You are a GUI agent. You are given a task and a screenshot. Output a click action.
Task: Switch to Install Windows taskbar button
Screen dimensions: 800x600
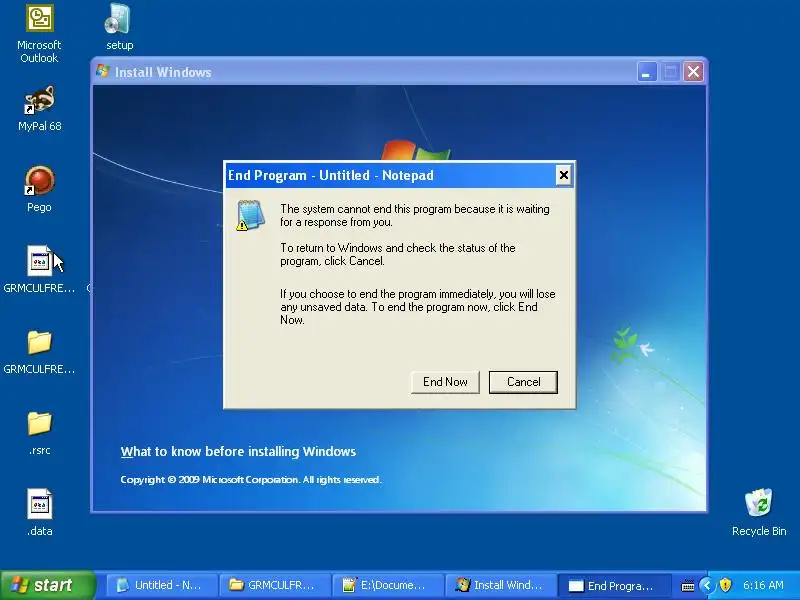[x=501, y=585]
